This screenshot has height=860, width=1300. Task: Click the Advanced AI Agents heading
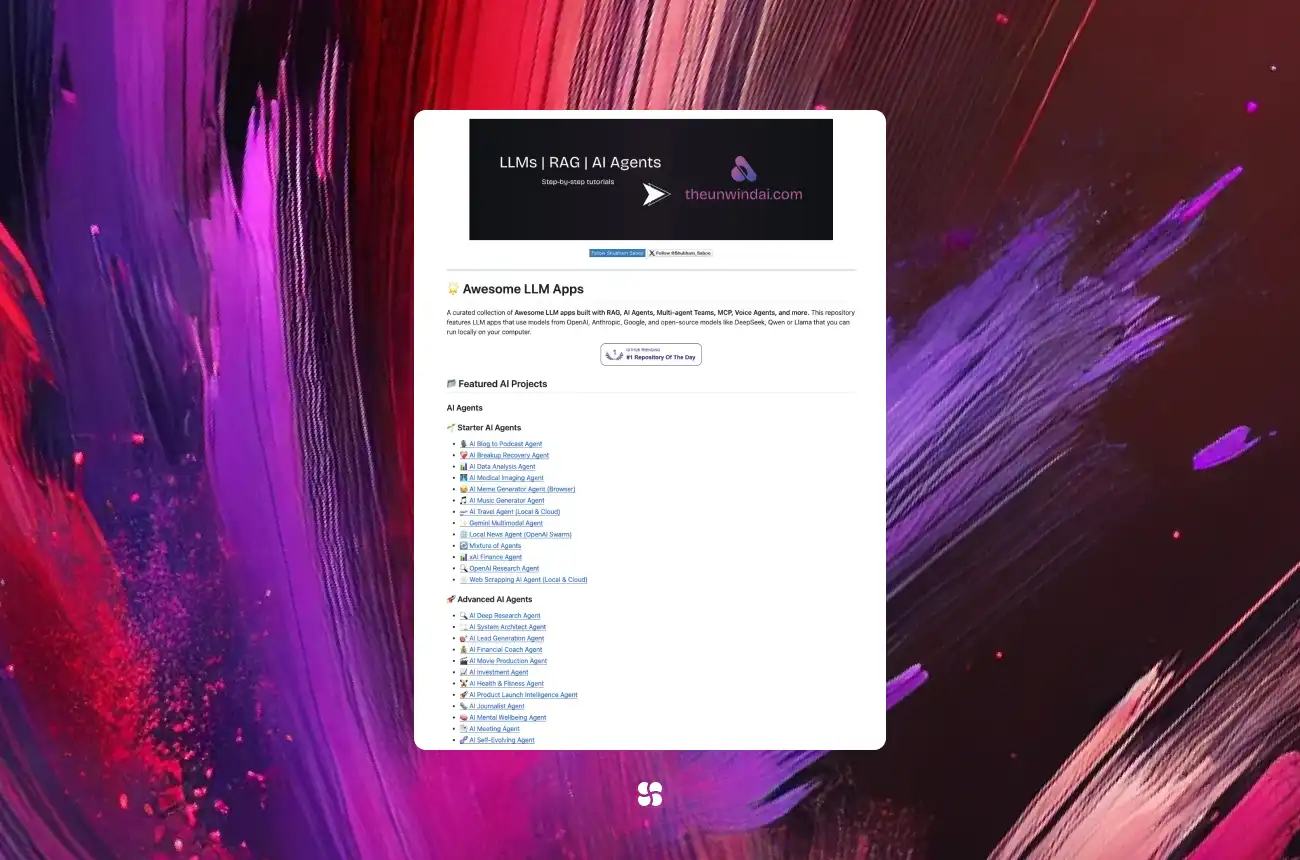point(489,600)
